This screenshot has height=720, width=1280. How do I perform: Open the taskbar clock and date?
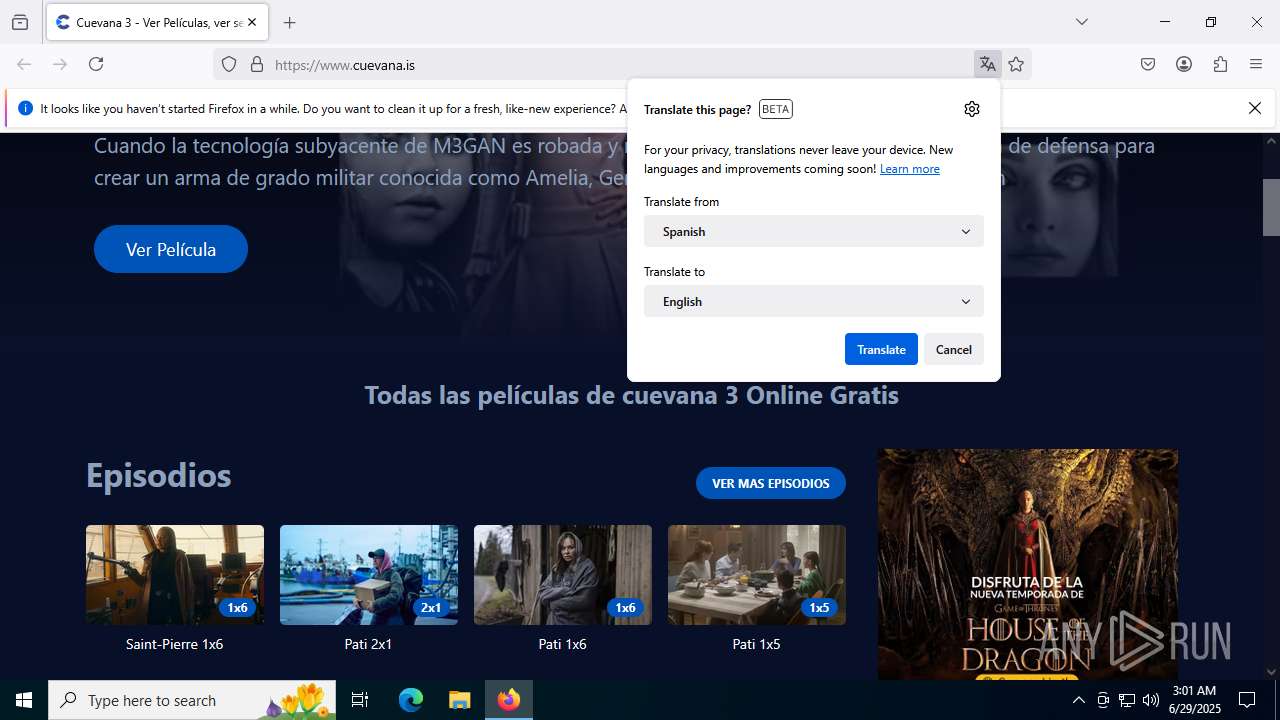1194,700
